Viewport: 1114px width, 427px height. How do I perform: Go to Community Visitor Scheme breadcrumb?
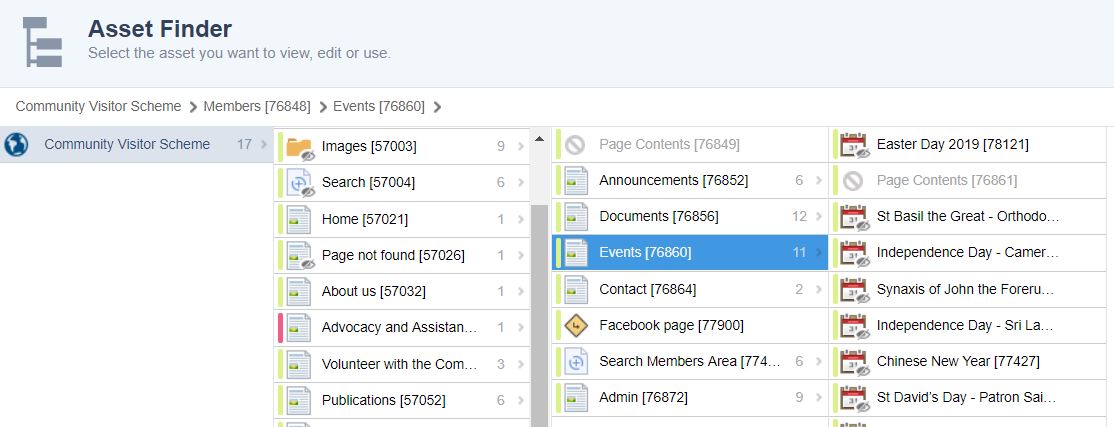pos(98,106)
